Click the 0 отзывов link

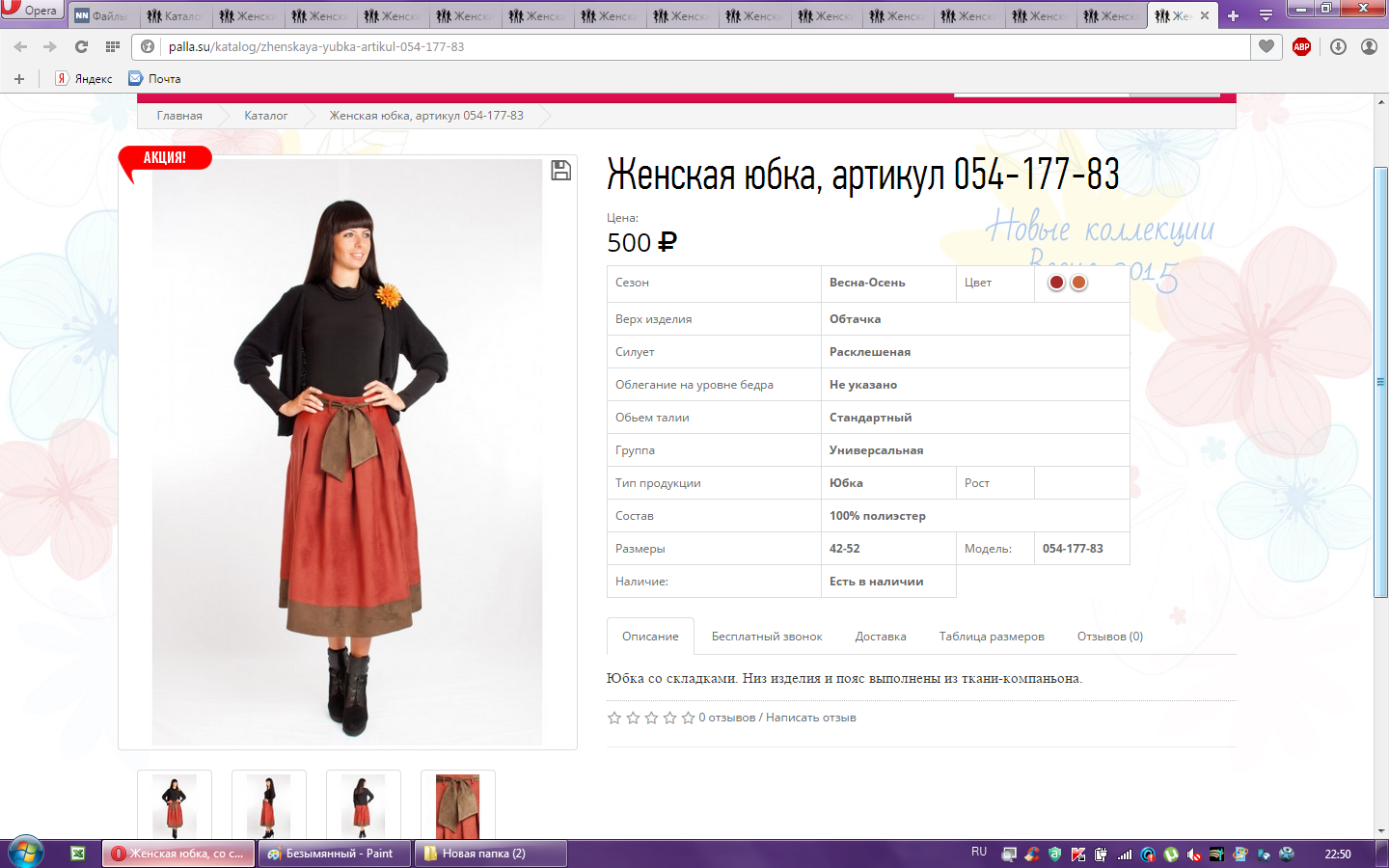coord(727,718)
